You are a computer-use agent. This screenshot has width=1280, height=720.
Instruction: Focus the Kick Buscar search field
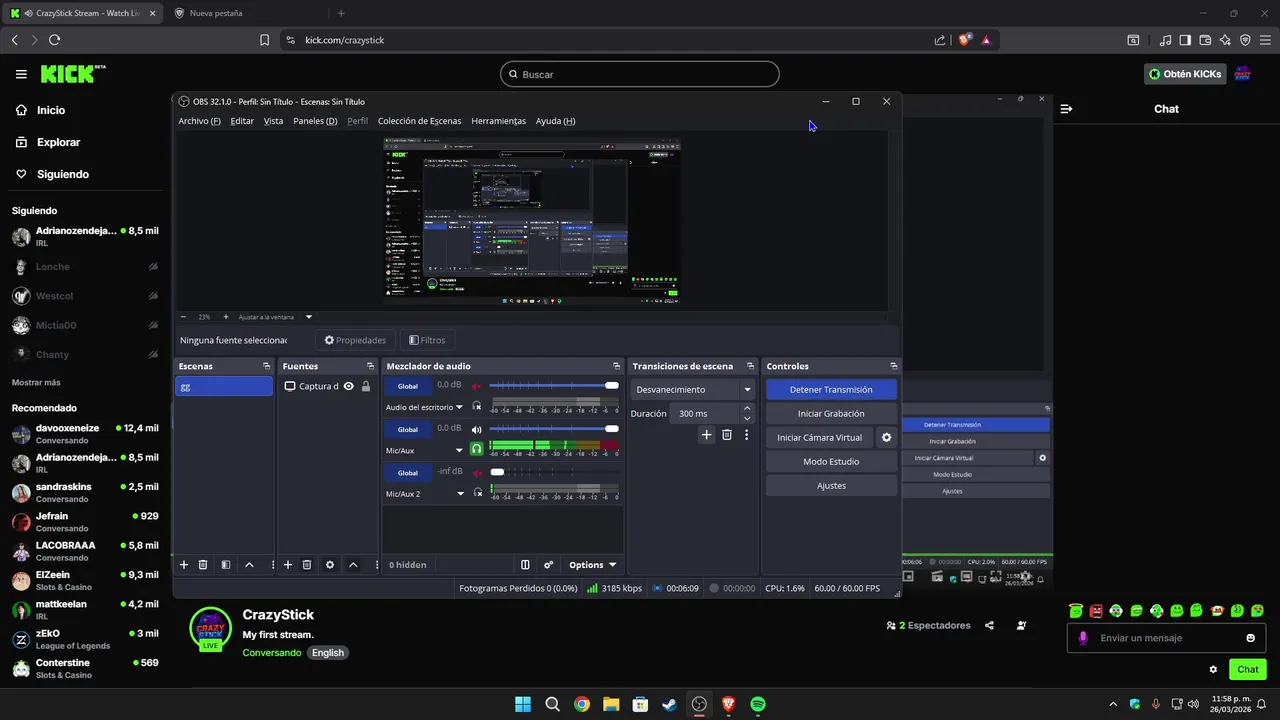tap(640, 74)
